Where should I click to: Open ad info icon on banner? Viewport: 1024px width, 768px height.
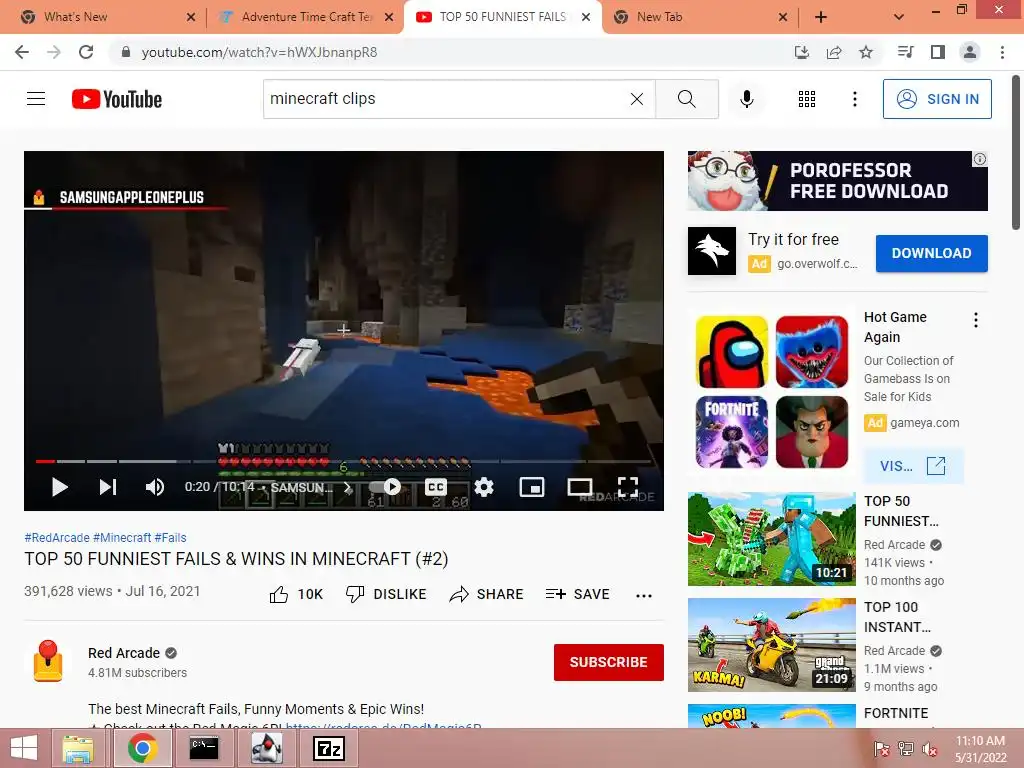[x=980, y=159]
